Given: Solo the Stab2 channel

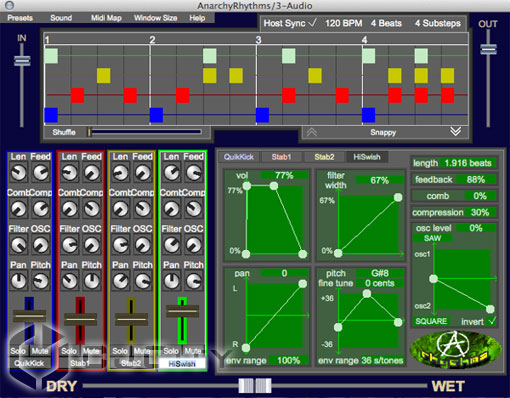Looking at the screenshot, I should click(120, 351).
